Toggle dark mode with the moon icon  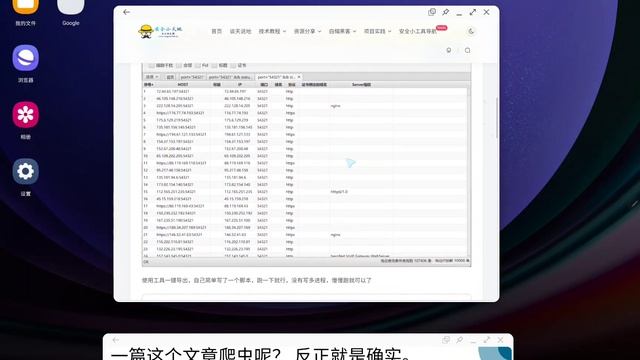click(x=471, y=31)
